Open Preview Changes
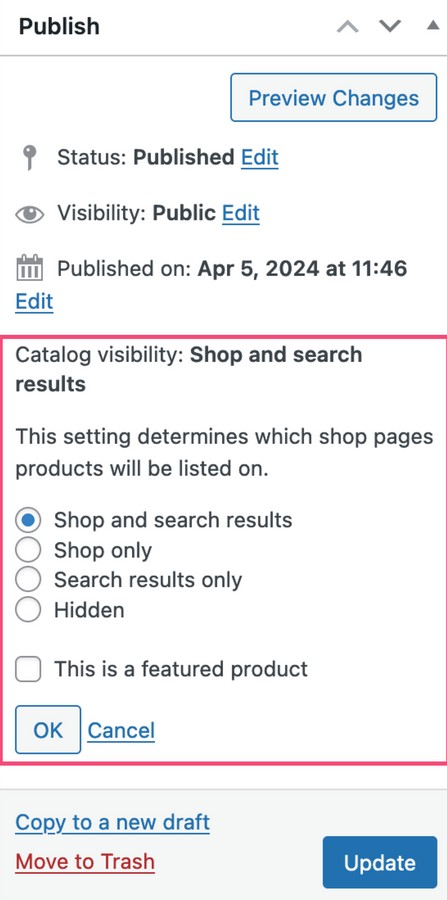This screenshot has height=900, width=447. tap(333, 98)
